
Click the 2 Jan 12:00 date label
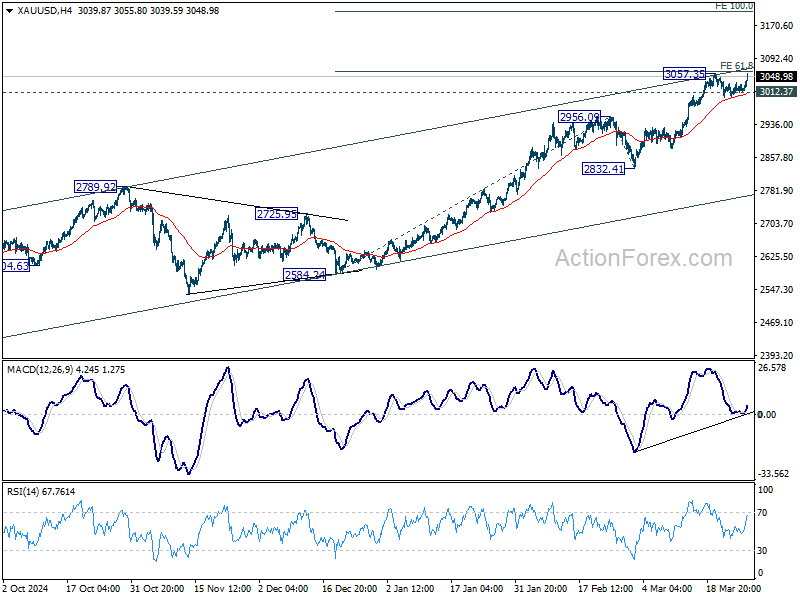pos(410,588)
